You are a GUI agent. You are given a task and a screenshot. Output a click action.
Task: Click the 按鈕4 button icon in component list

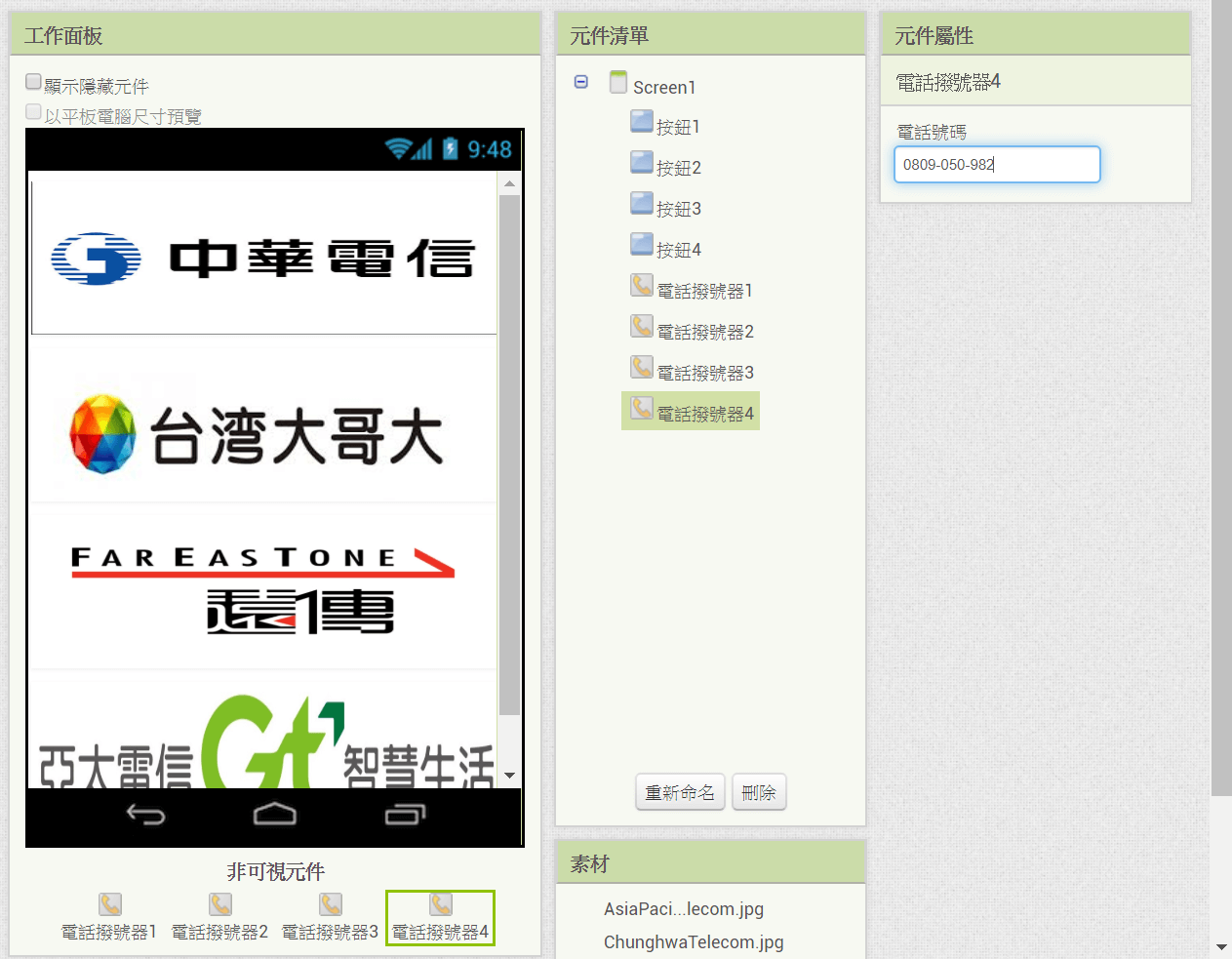pos(642,244)
